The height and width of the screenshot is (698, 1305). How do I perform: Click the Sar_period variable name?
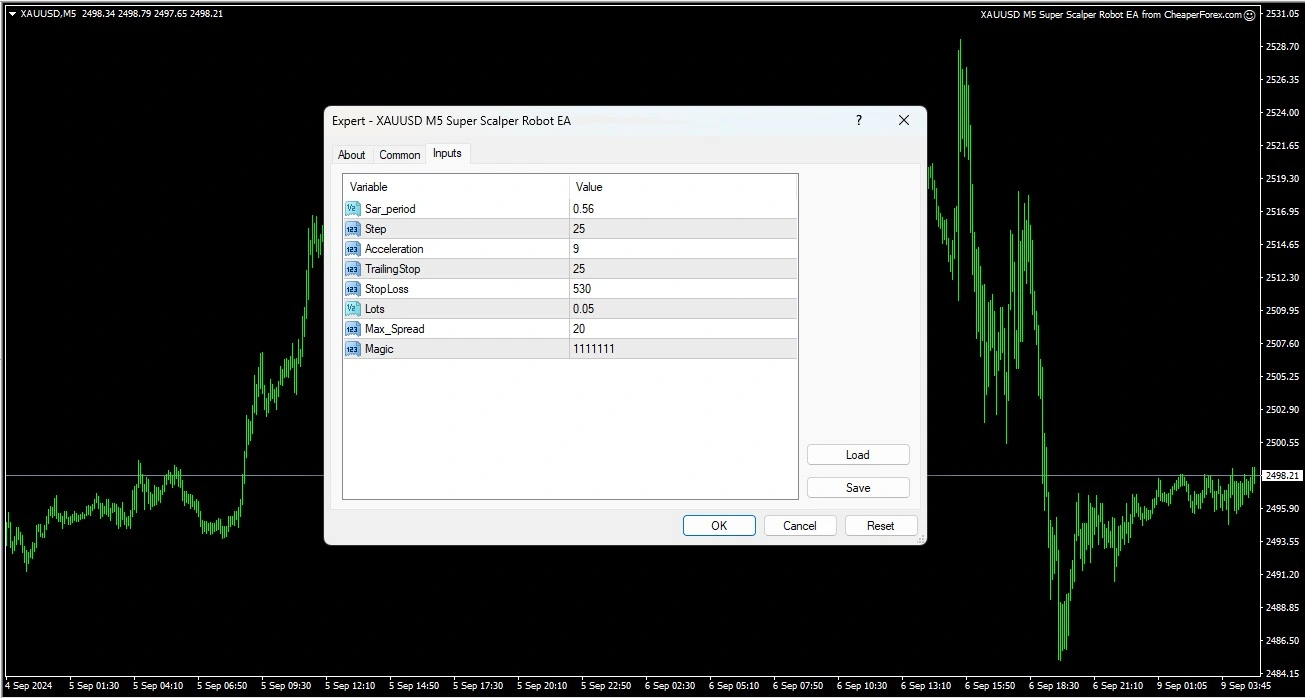[x=390, y=209]
